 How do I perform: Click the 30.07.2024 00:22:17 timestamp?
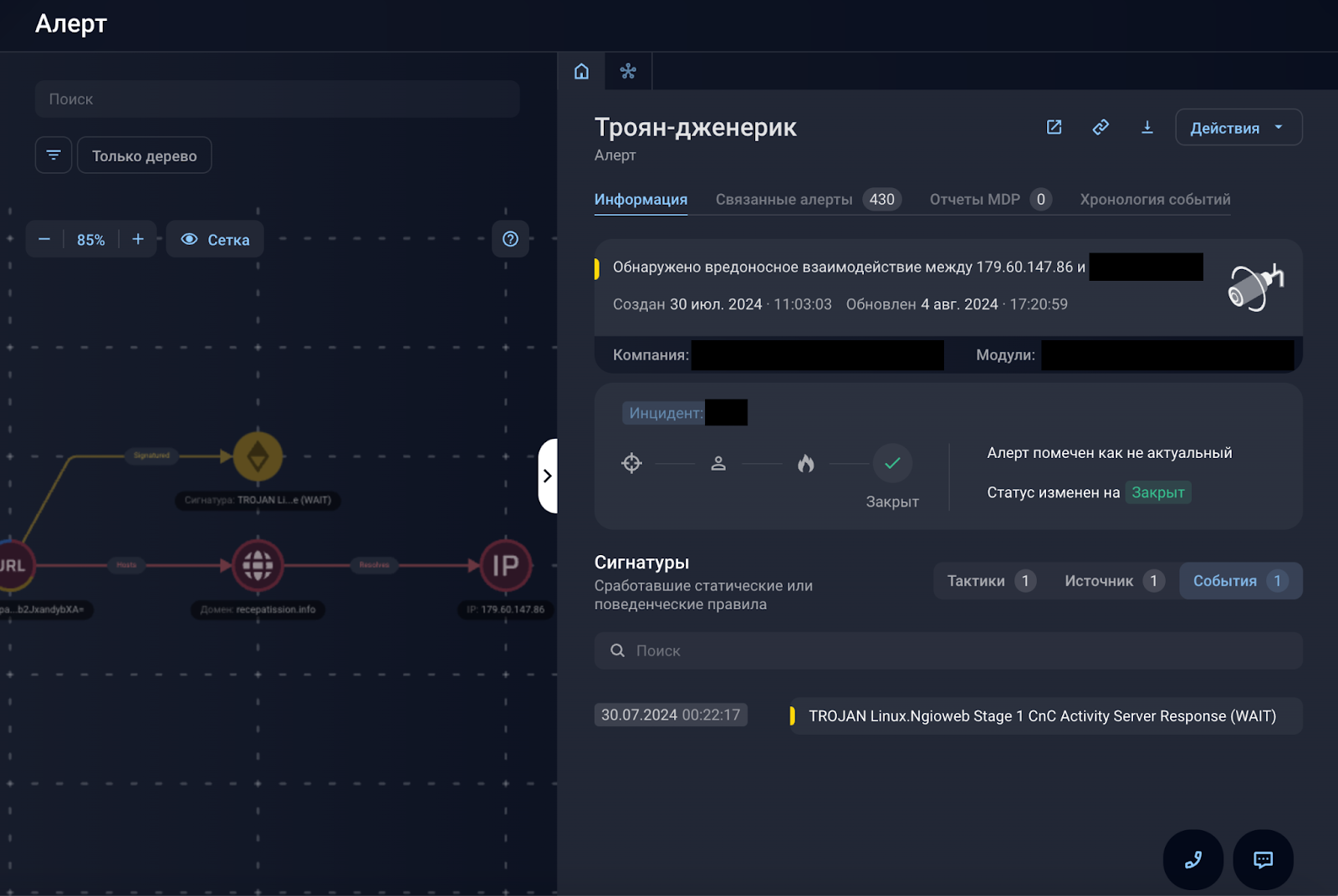[x=671, y=715]
